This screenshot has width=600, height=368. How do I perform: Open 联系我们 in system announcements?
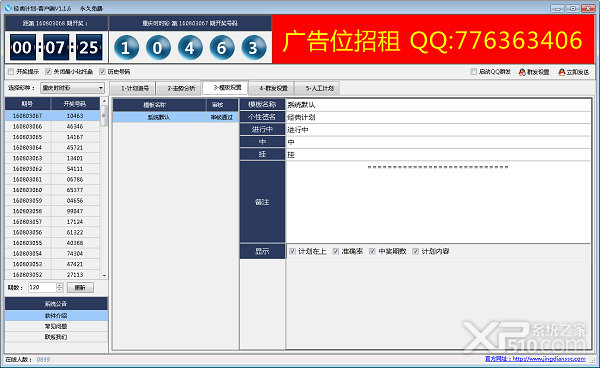point(56,337)
